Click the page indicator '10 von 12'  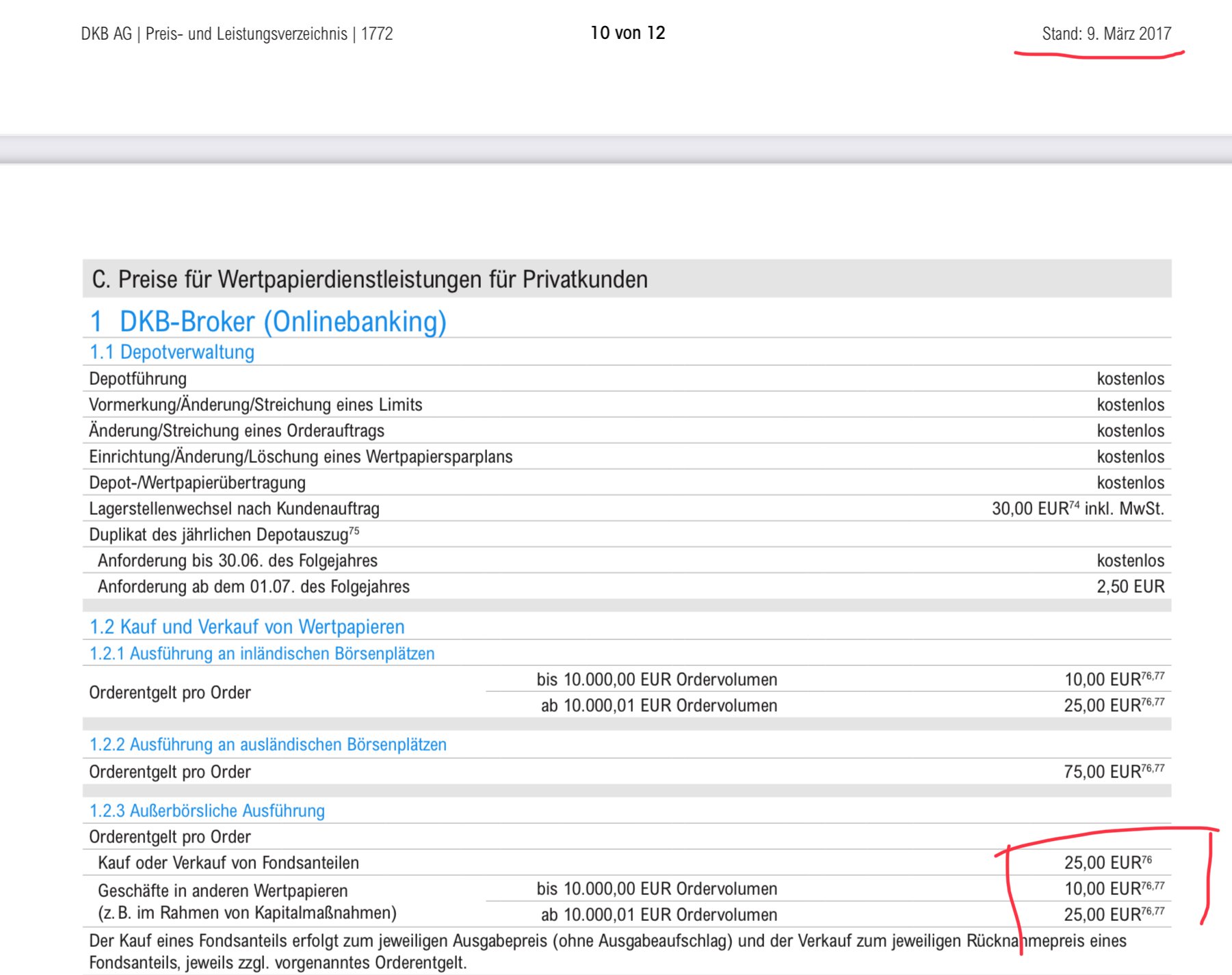pos(628,33)
